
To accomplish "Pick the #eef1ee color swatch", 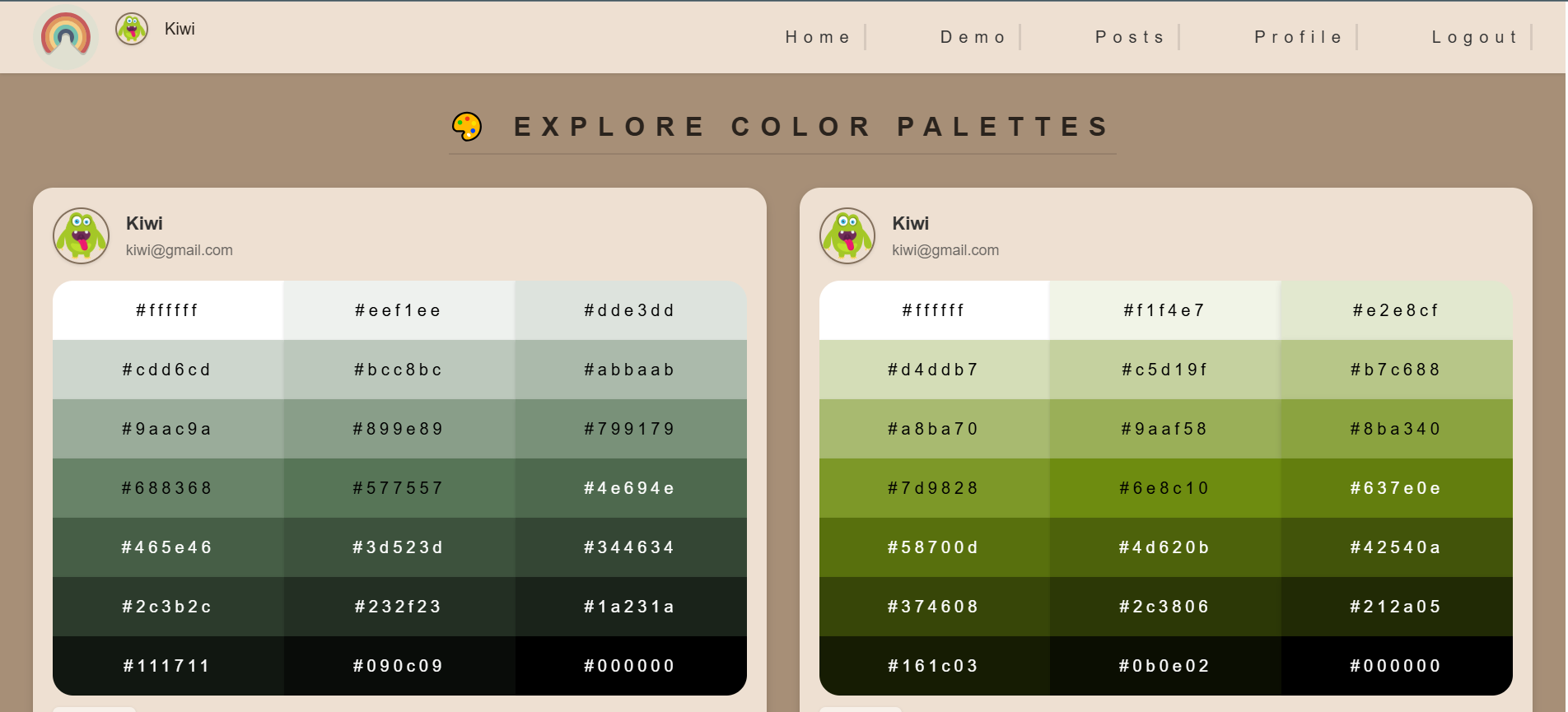I will pyautogui.click(x=399, y=310).
